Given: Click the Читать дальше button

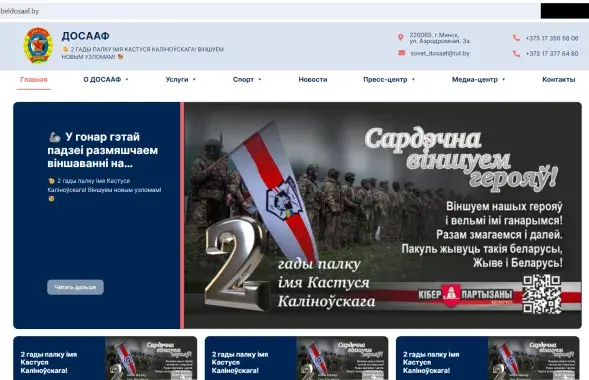Looking at the screenshot, I should (75, 287).
